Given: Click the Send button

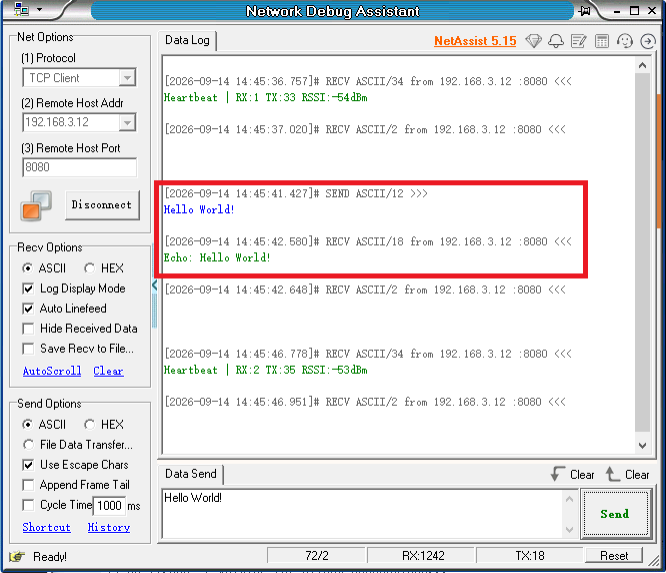Looking at the screenshot, I should click(615, 514).
